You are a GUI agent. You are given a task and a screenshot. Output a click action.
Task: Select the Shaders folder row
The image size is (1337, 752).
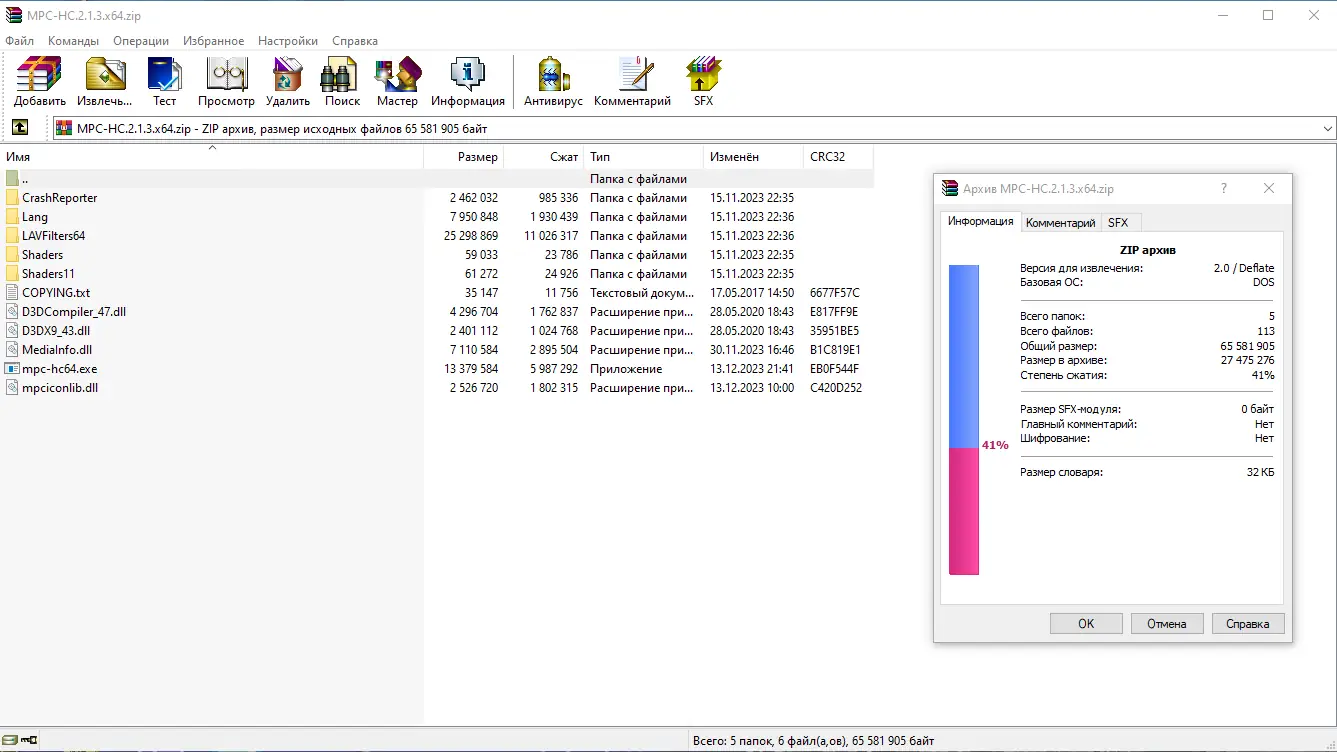[x=437, y=255]
